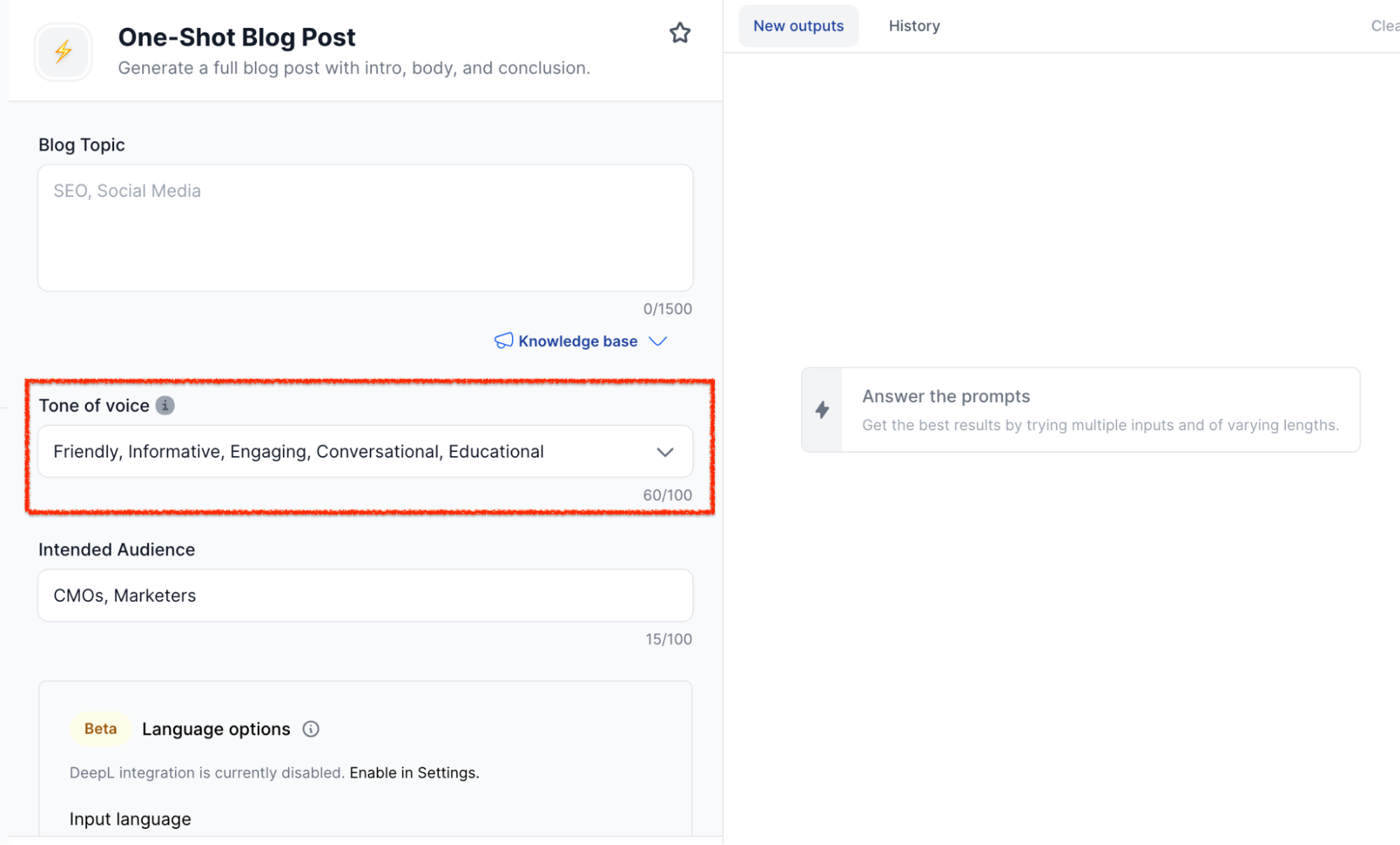The image size is (1400, 845).
Task: Open the History tab
Action: [x=914, y=26]
